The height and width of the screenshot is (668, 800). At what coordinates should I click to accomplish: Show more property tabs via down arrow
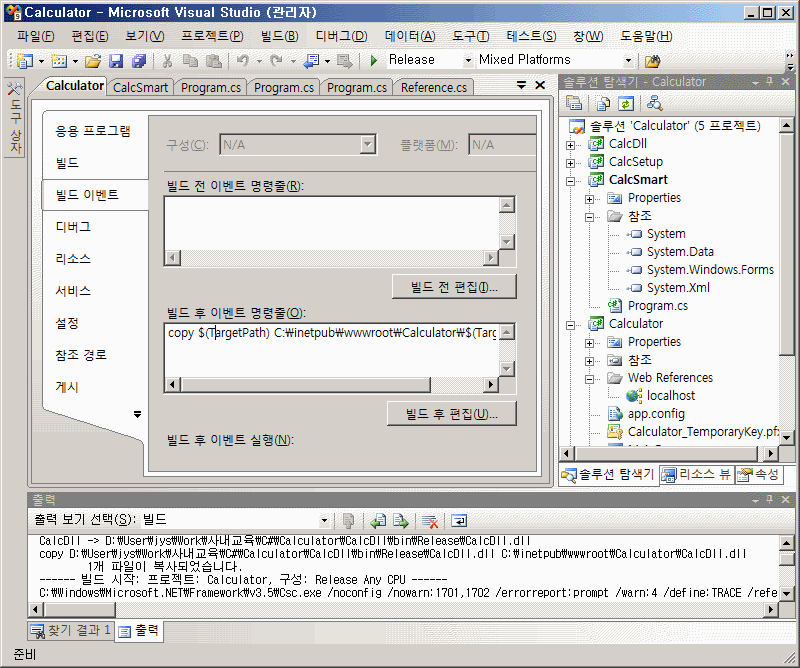pos(137,414)
